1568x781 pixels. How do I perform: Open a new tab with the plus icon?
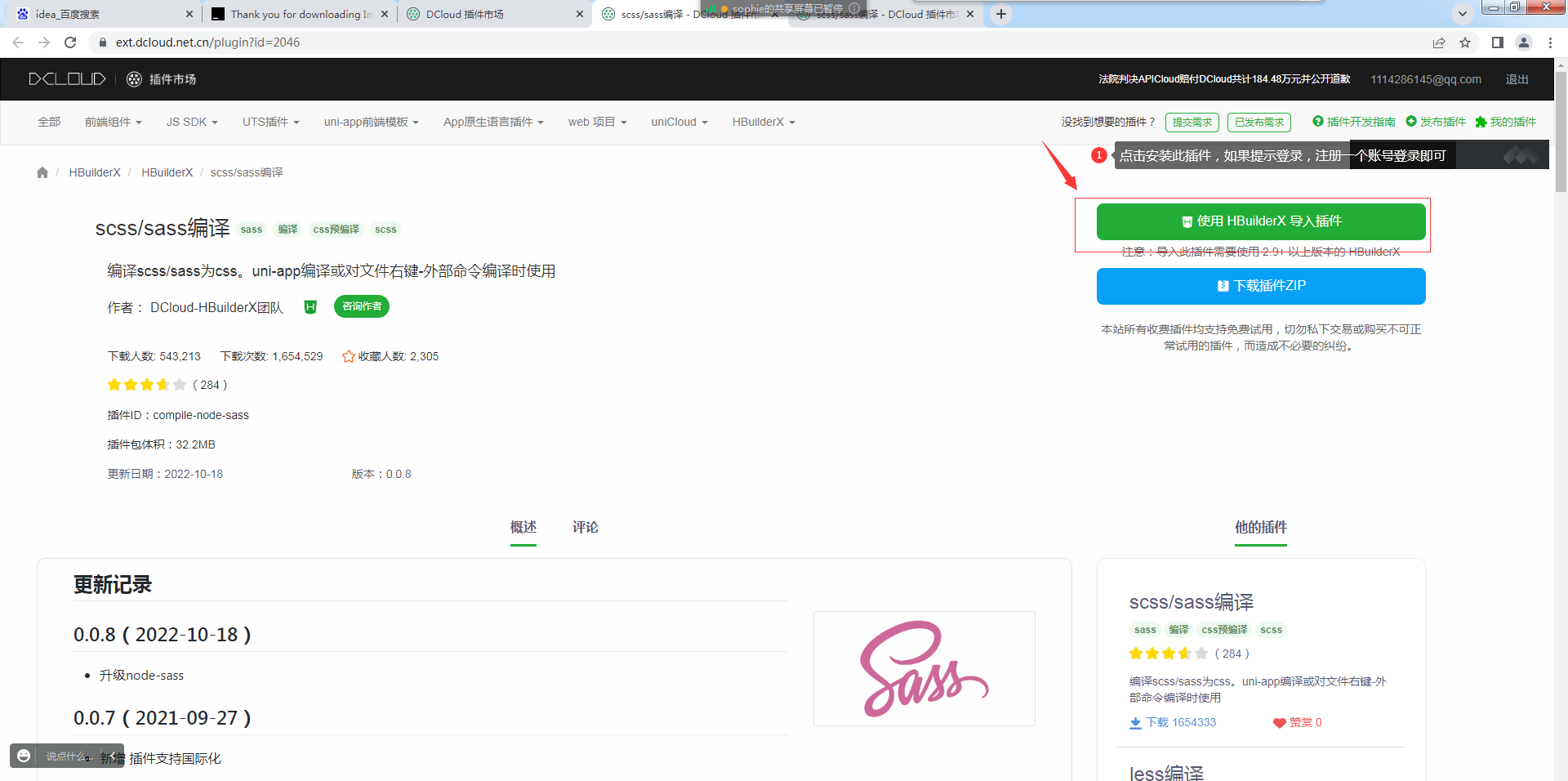[1001, 14]
